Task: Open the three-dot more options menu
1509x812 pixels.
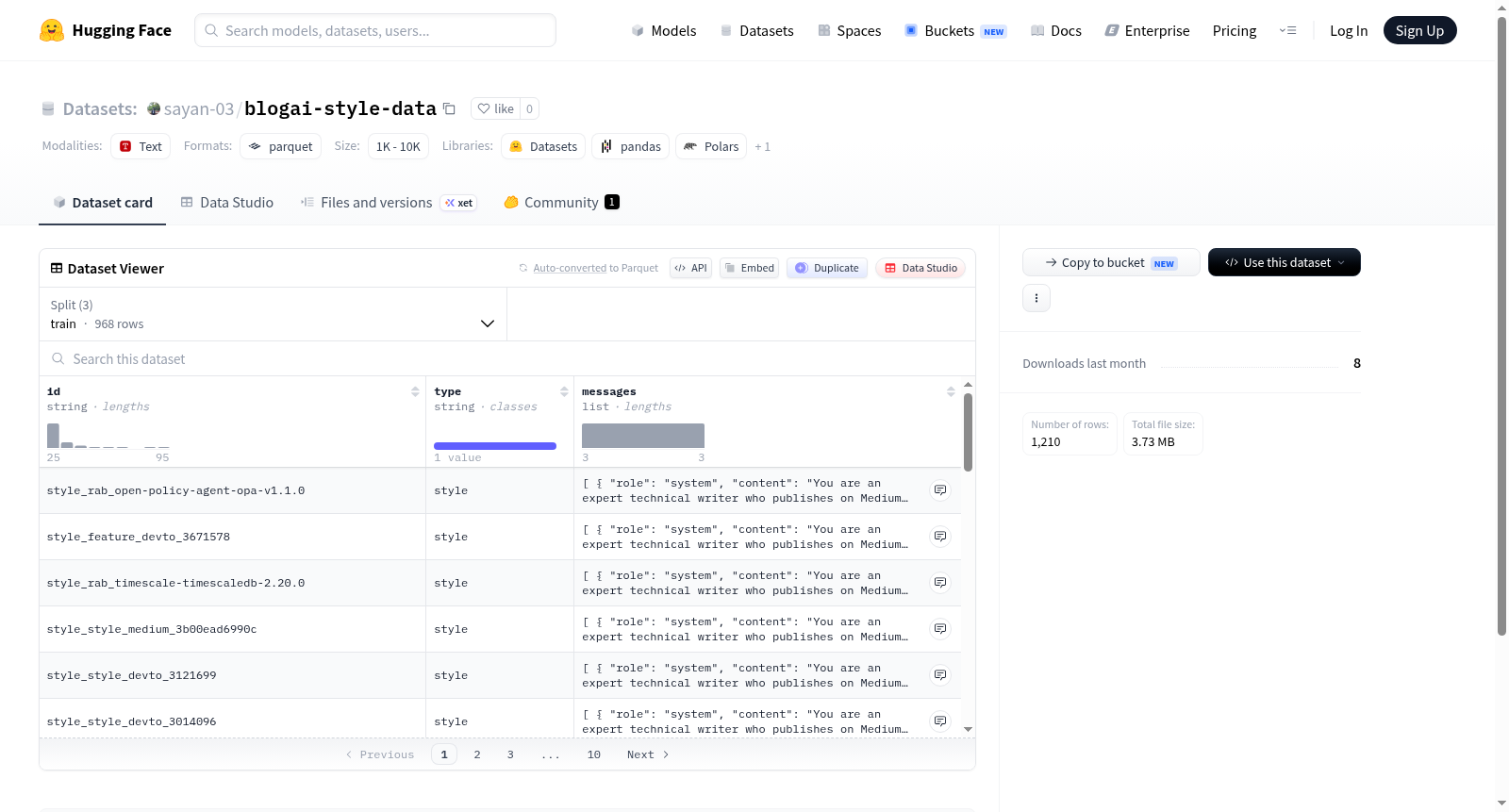Action: coord(1036,298)
